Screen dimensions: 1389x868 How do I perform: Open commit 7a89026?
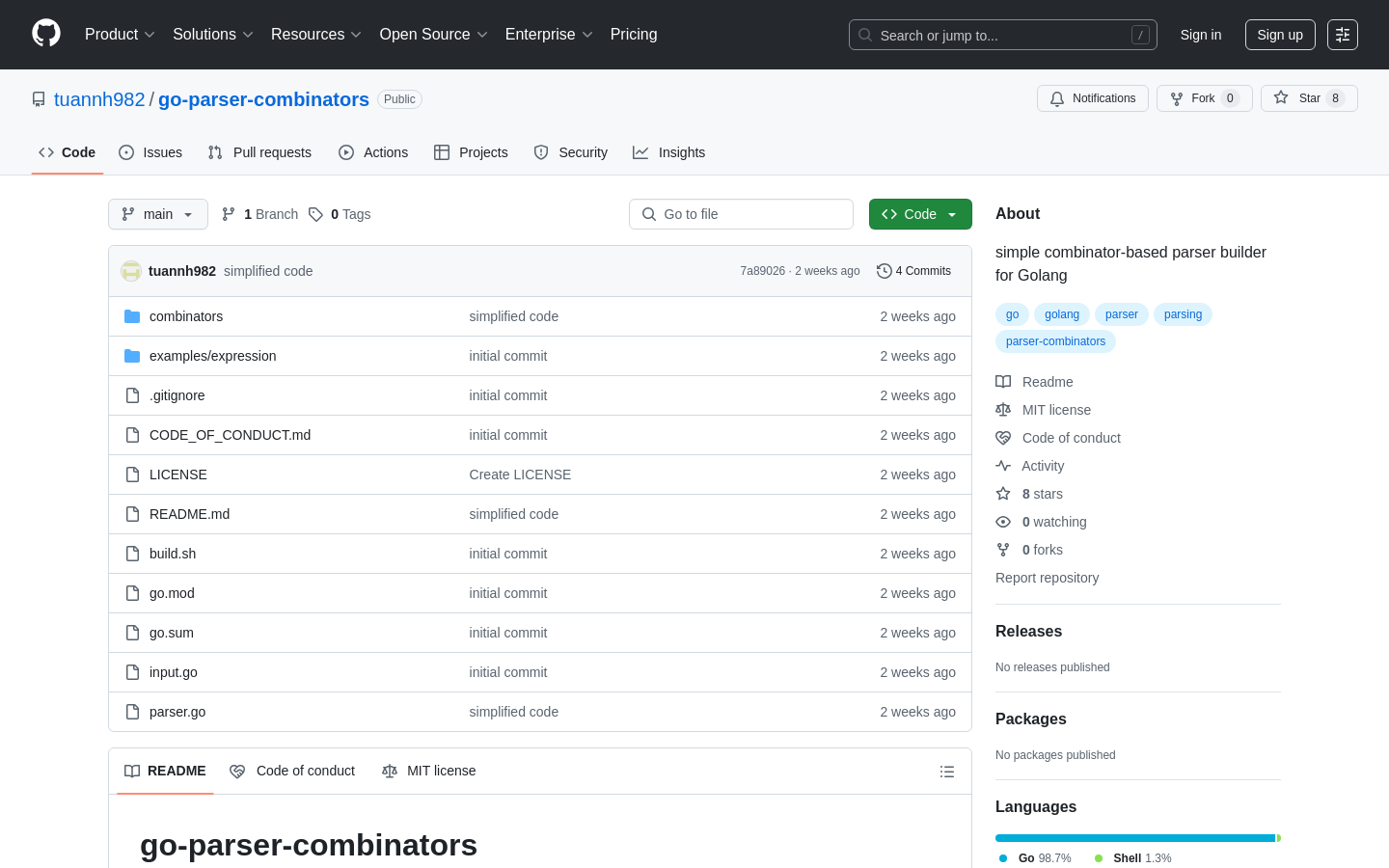coord(763,271)
